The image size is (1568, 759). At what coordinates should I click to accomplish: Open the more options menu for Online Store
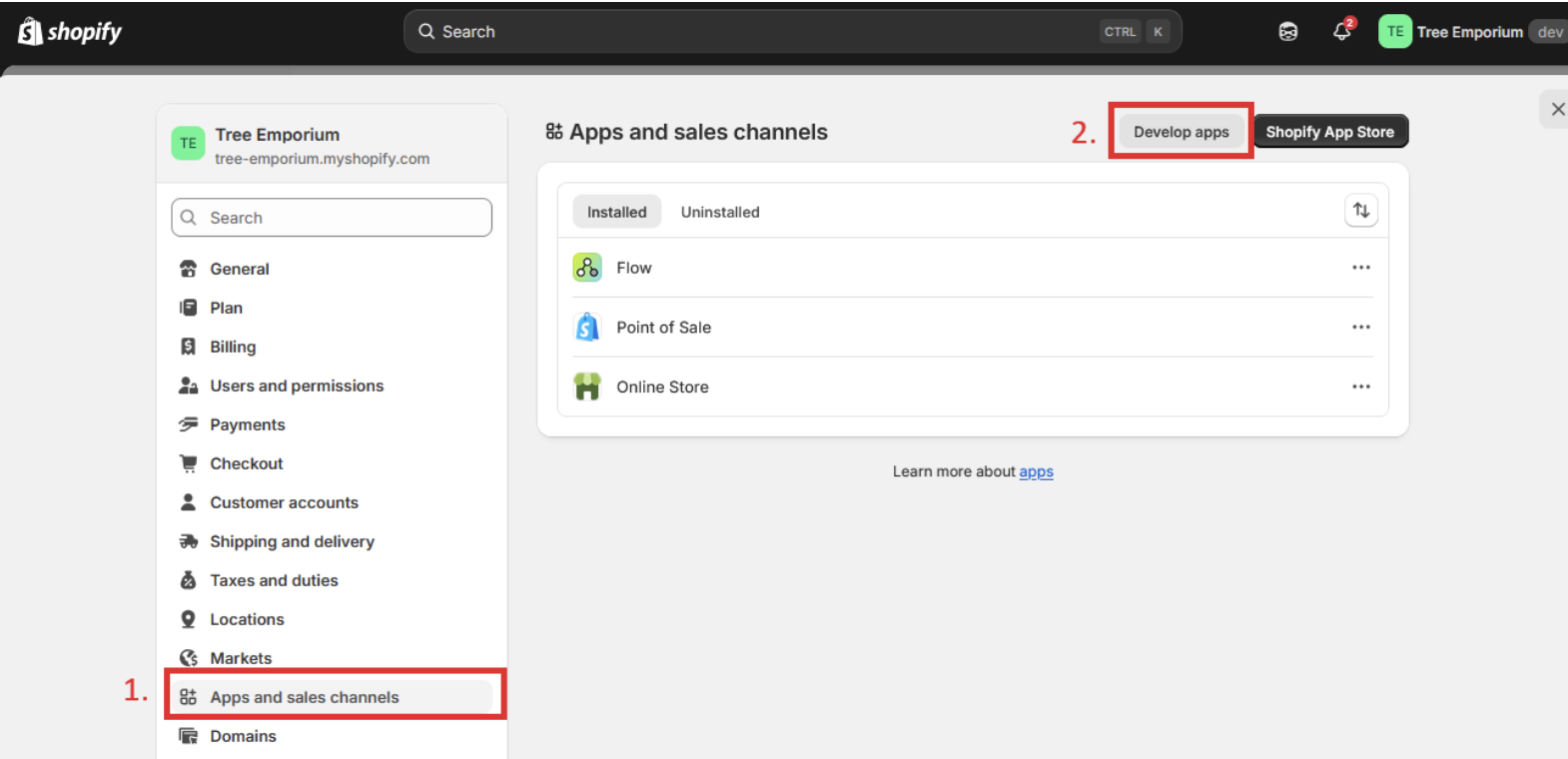1361,386
